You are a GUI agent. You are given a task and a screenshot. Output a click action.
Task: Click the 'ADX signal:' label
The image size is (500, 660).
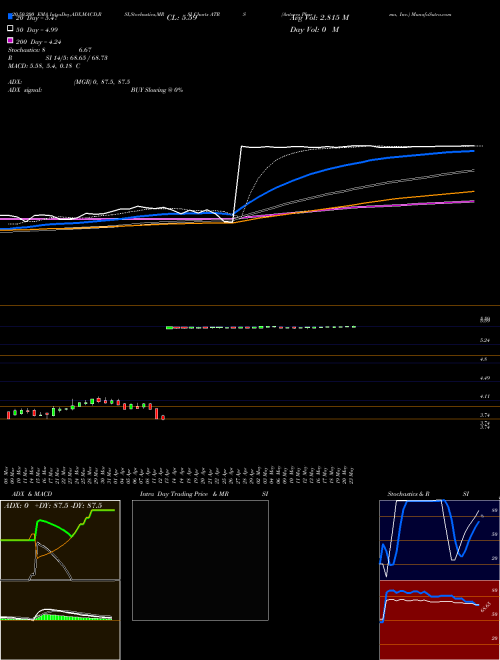tap(25, 90)
